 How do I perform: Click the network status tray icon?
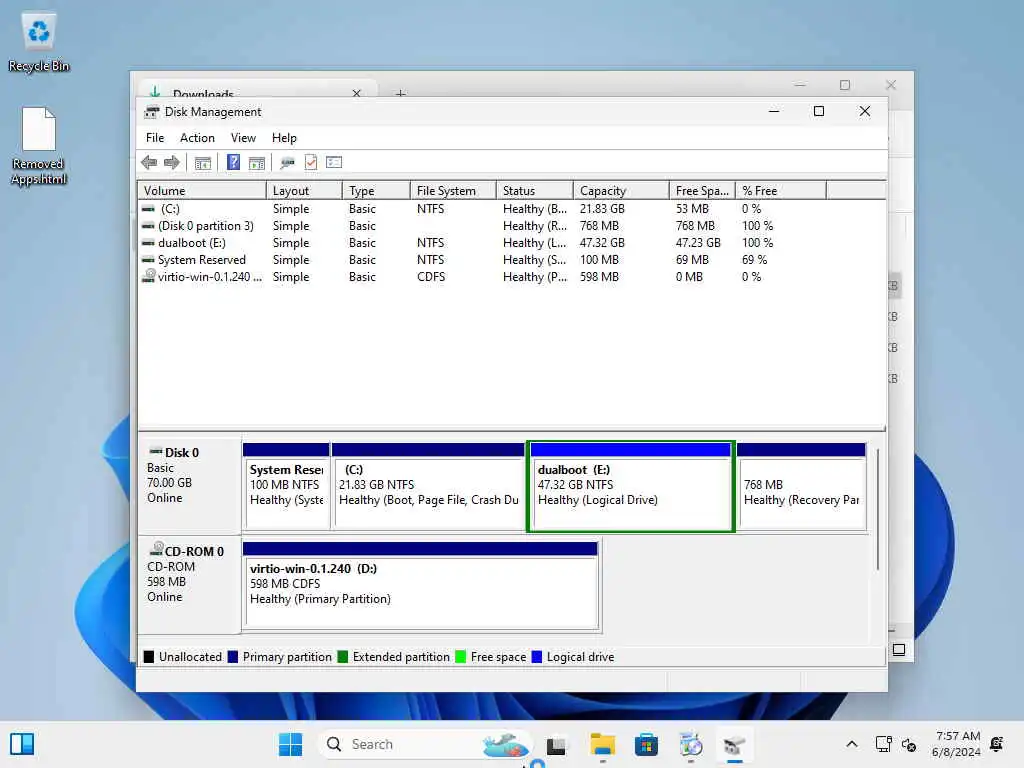883,744
